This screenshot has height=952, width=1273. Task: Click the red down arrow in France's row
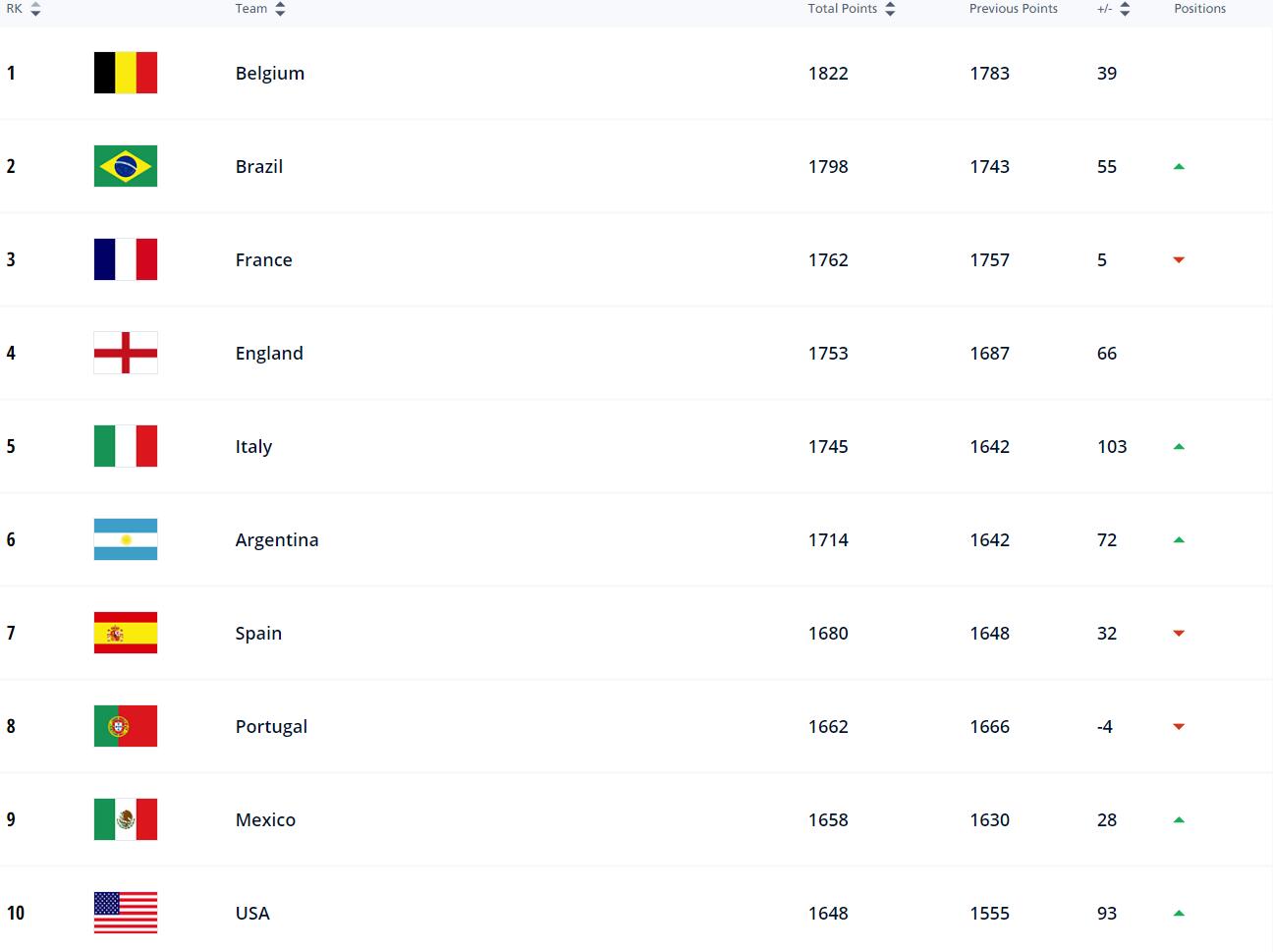coord(1179,260)
